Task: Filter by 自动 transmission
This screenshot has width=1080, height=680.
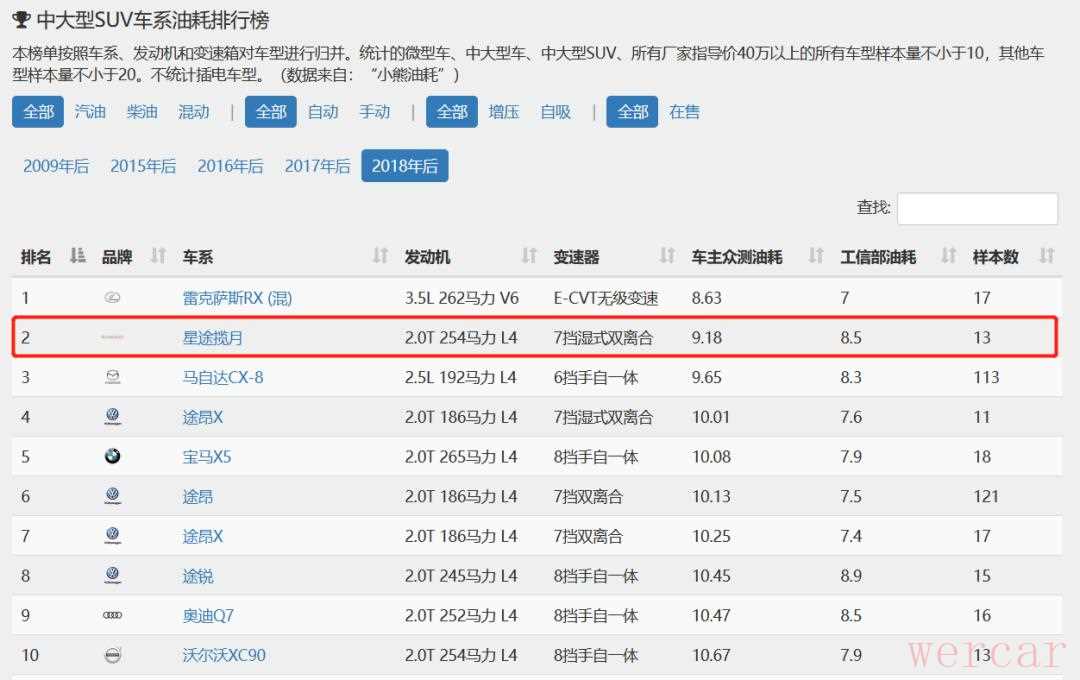Action: (323, 112)
